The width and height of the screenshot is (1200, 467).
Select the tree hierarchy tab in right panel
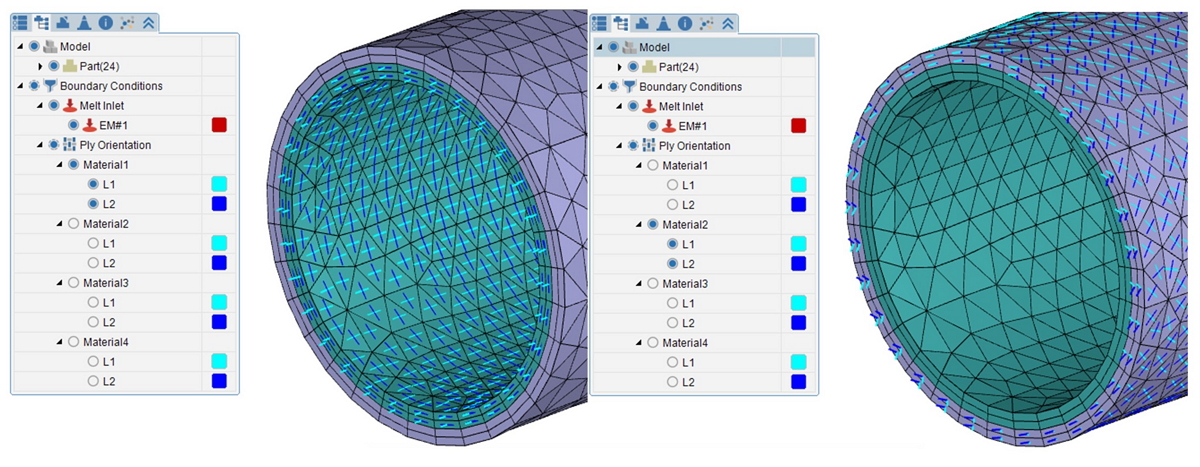click(x=621, y=22)
